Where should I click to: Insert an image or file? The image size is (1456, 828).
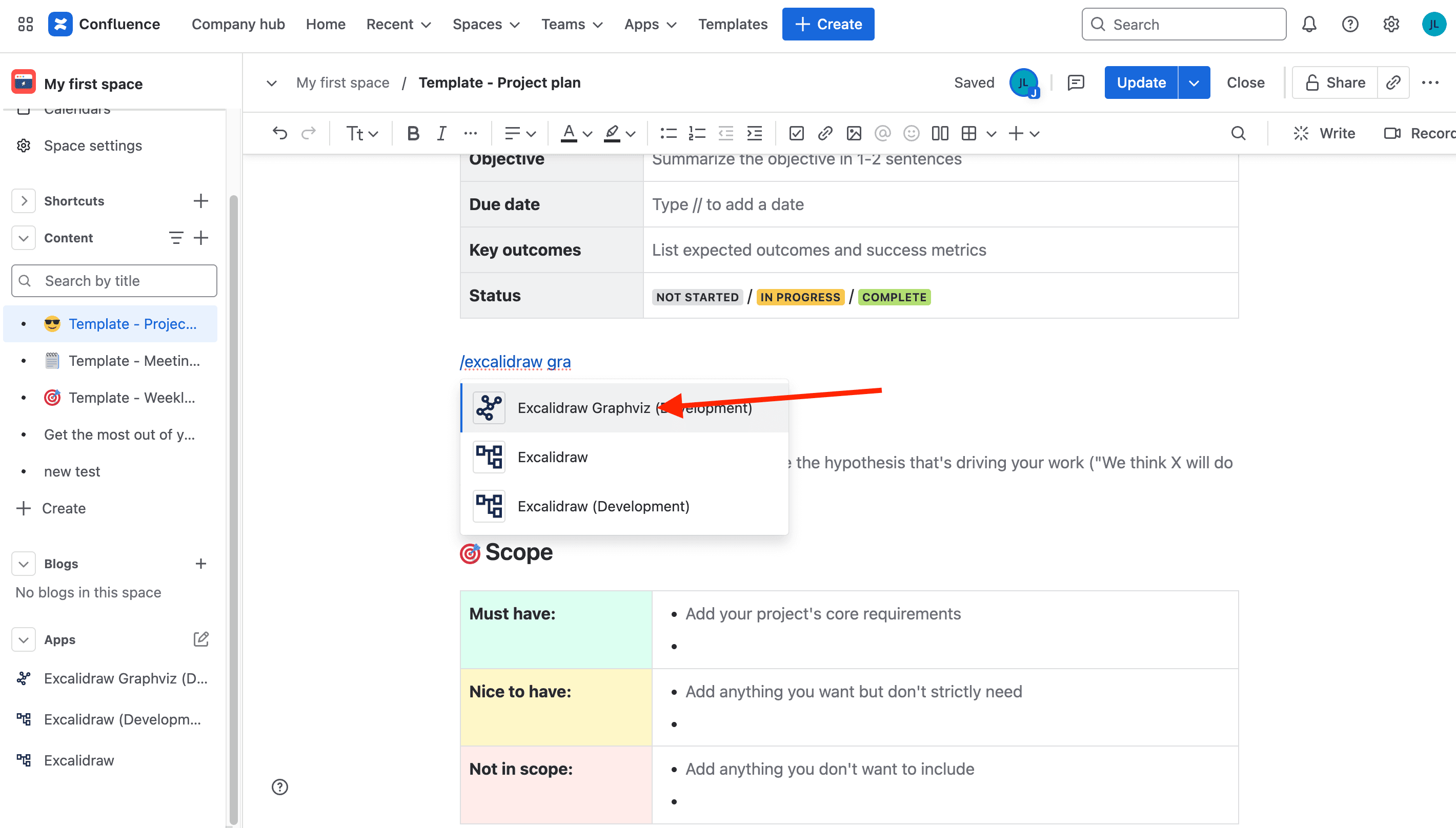tap(854, 133)
